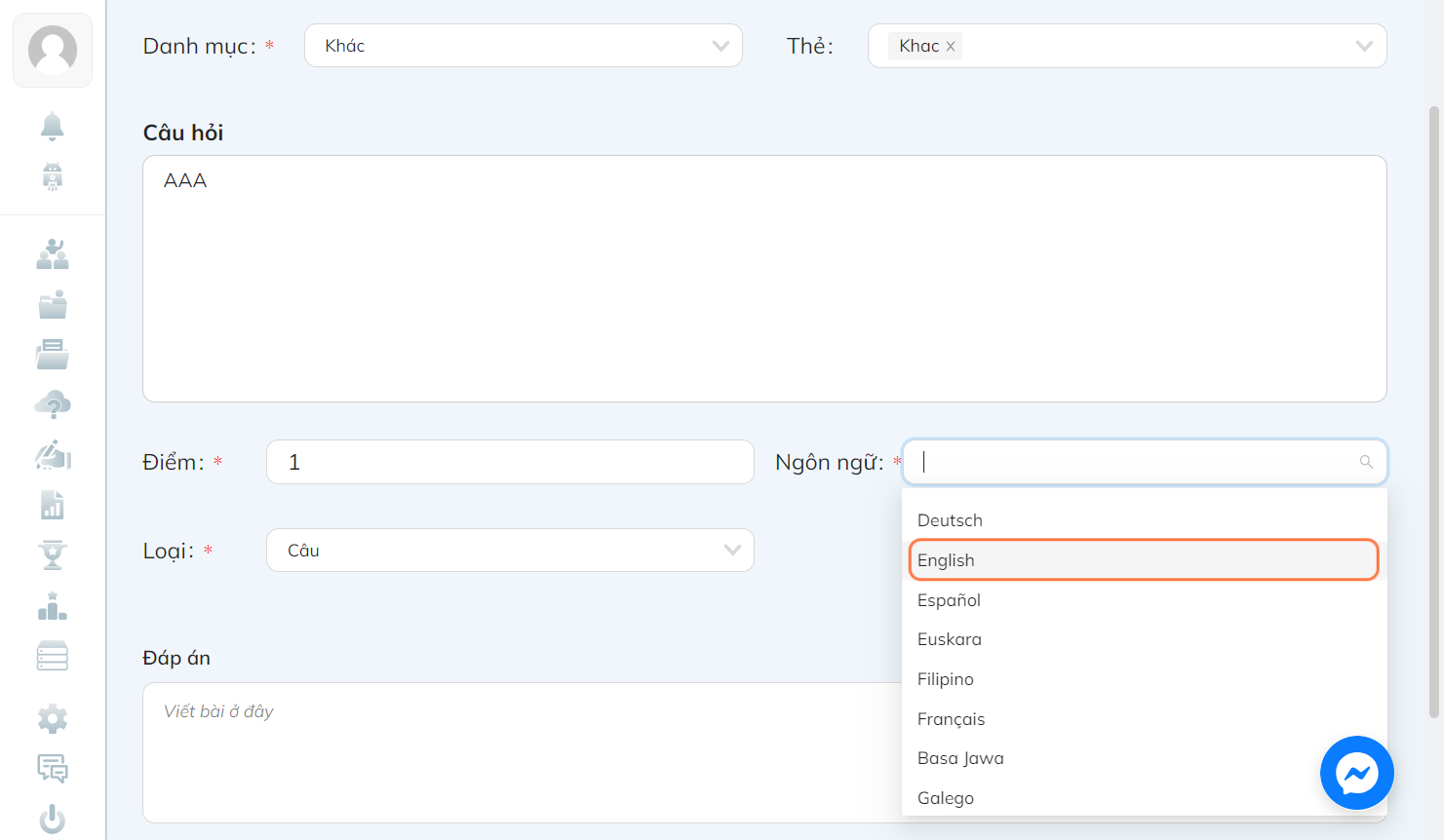Select Euskara from the language list
Screen dimensions: 1444x840
[x=1145, y=639]
